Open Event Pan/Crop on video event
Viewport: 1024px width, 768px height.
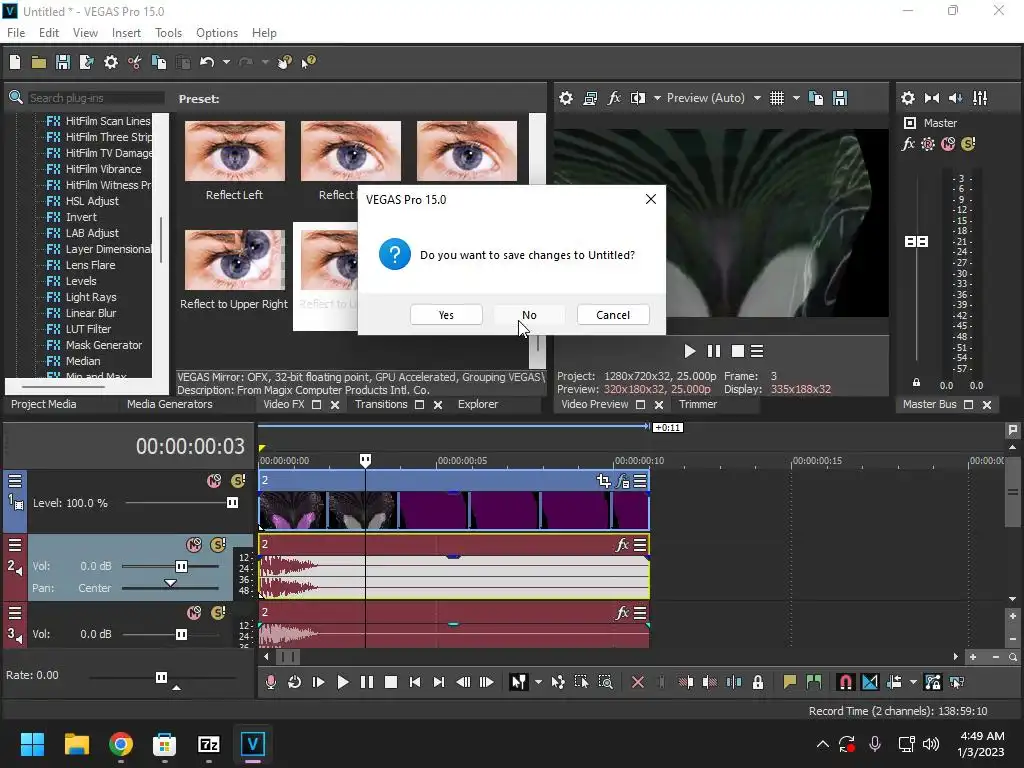pos(603,481)
